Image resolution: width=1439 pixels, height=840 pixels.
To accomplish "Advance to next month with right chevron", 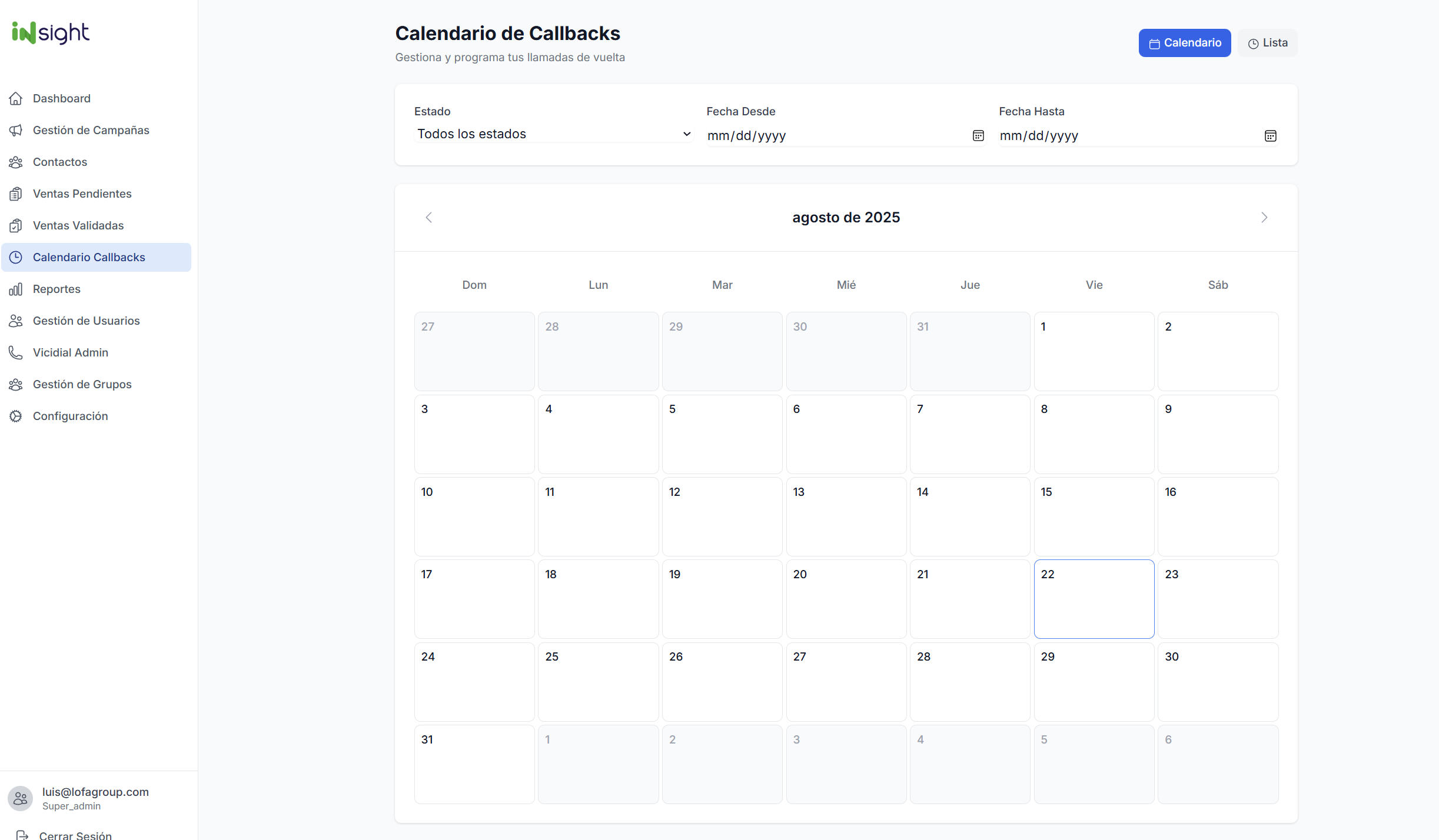I will [x=1264, y=217].
